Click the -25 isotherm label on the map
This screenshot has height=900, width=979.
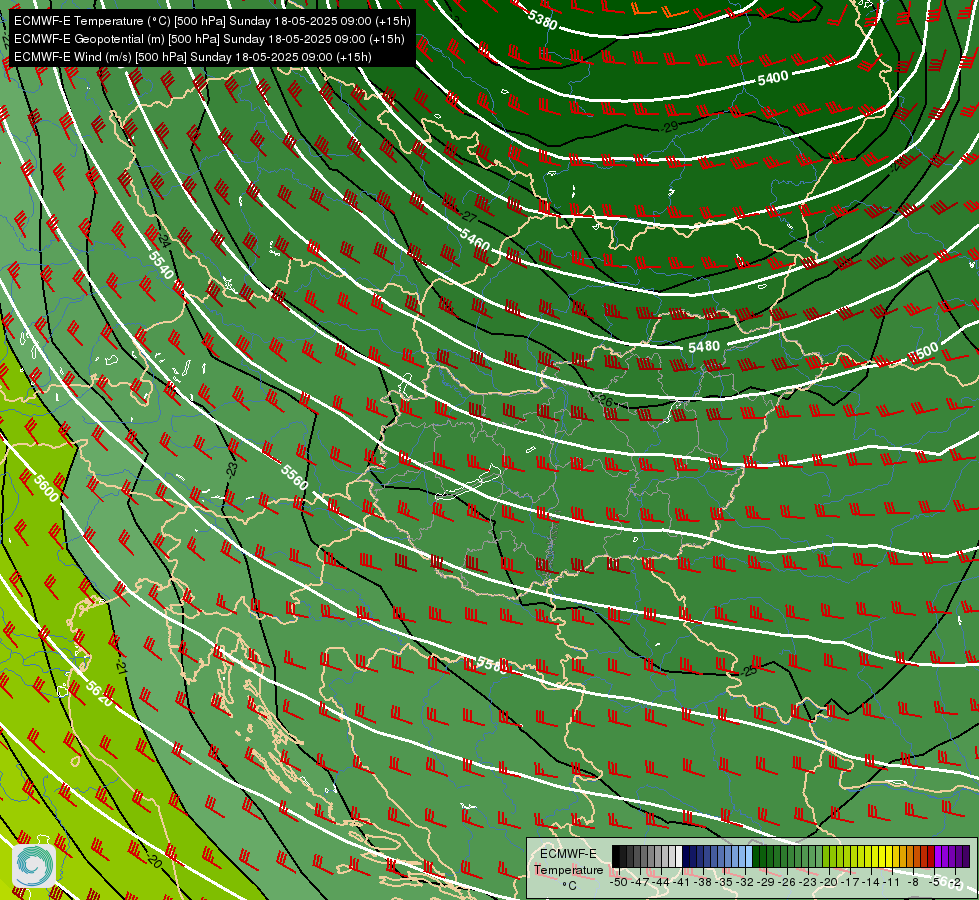(749, 671)
